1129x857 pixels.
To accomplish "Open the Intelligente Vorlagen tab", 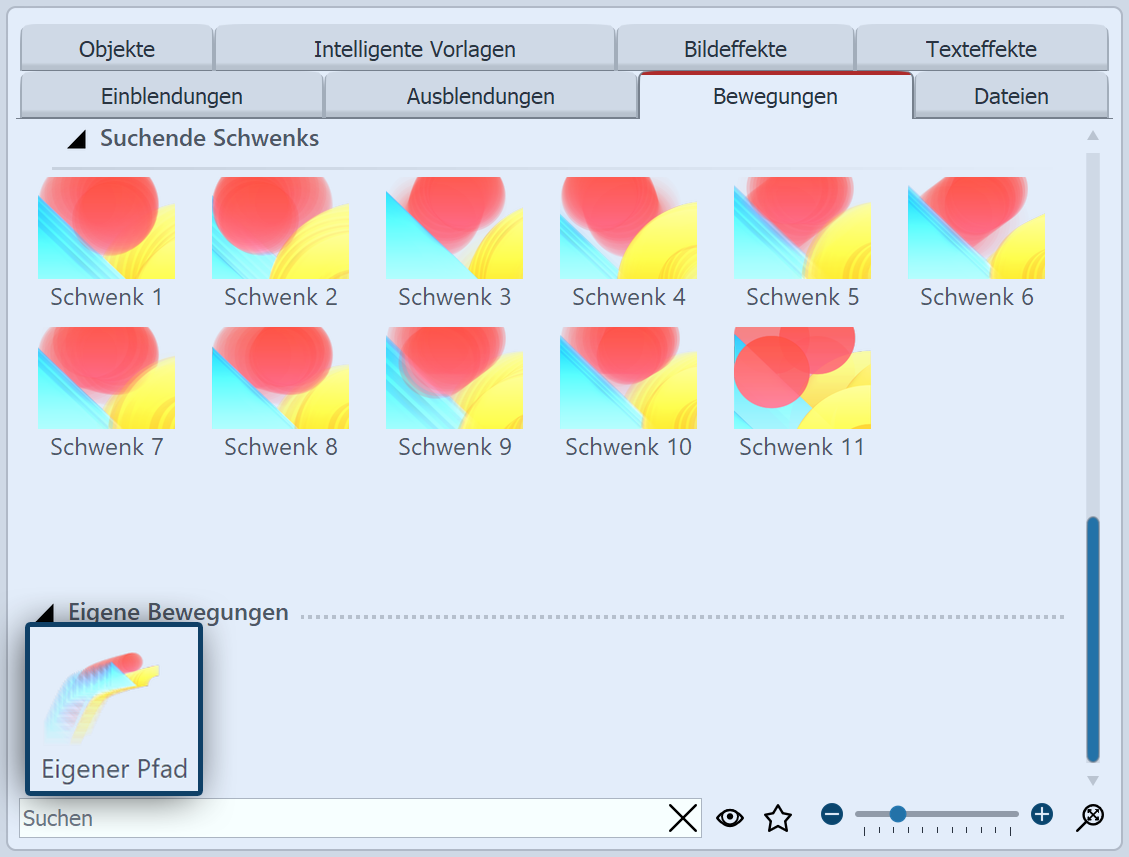I will pyautogui.click(x=414, y=48).
